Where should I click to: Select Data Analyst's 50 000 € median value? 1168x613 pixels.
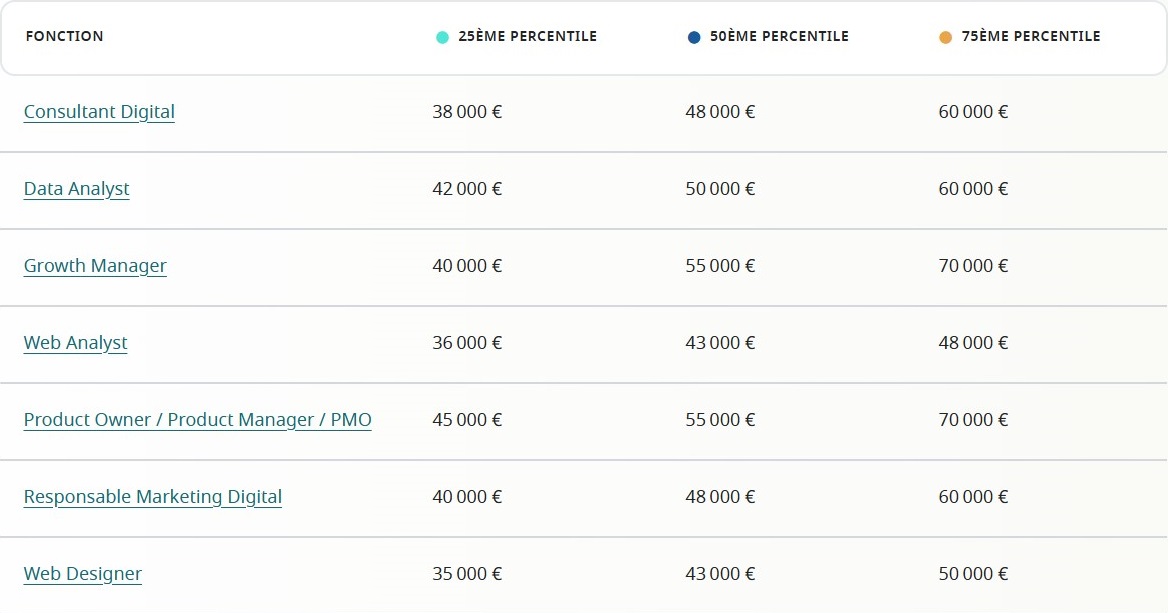pyautogui.click(x=720, y=189)
